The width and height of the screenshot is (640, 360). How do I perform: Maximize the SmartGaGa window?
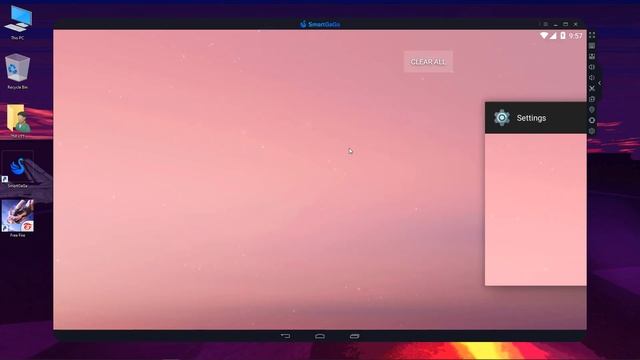pyautogui.click(x=565, y=24)
